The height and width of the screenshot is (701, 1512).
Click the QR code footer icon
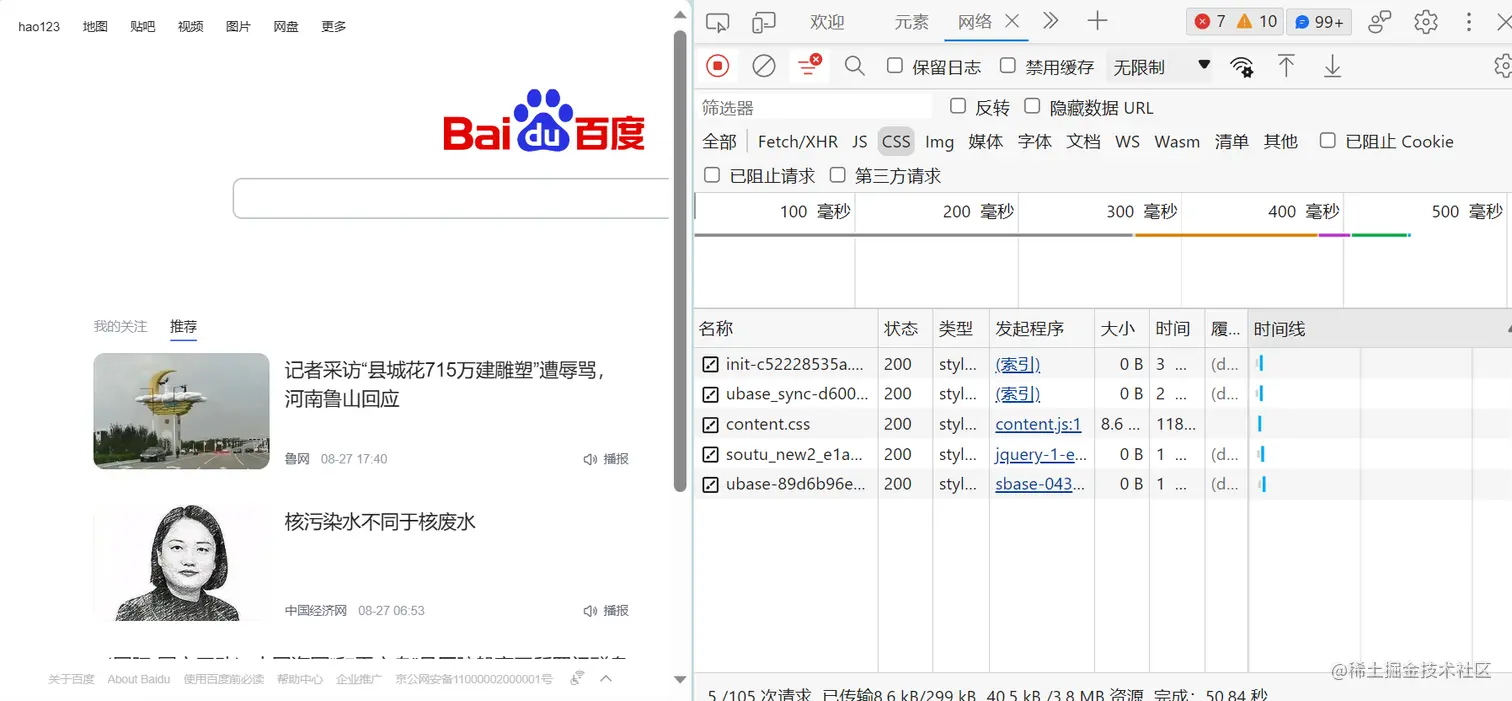(x=577, y=678)
